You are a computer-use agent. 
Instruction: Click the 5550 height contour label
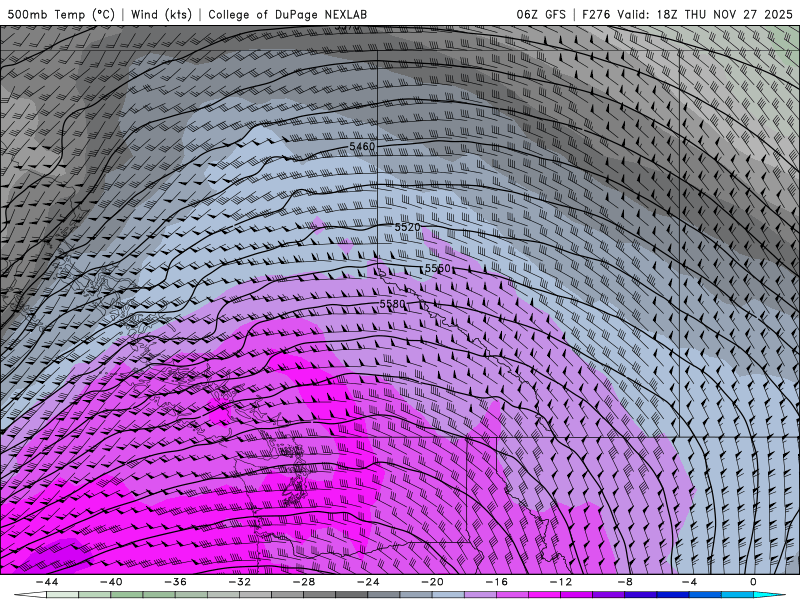pos(438,268)
